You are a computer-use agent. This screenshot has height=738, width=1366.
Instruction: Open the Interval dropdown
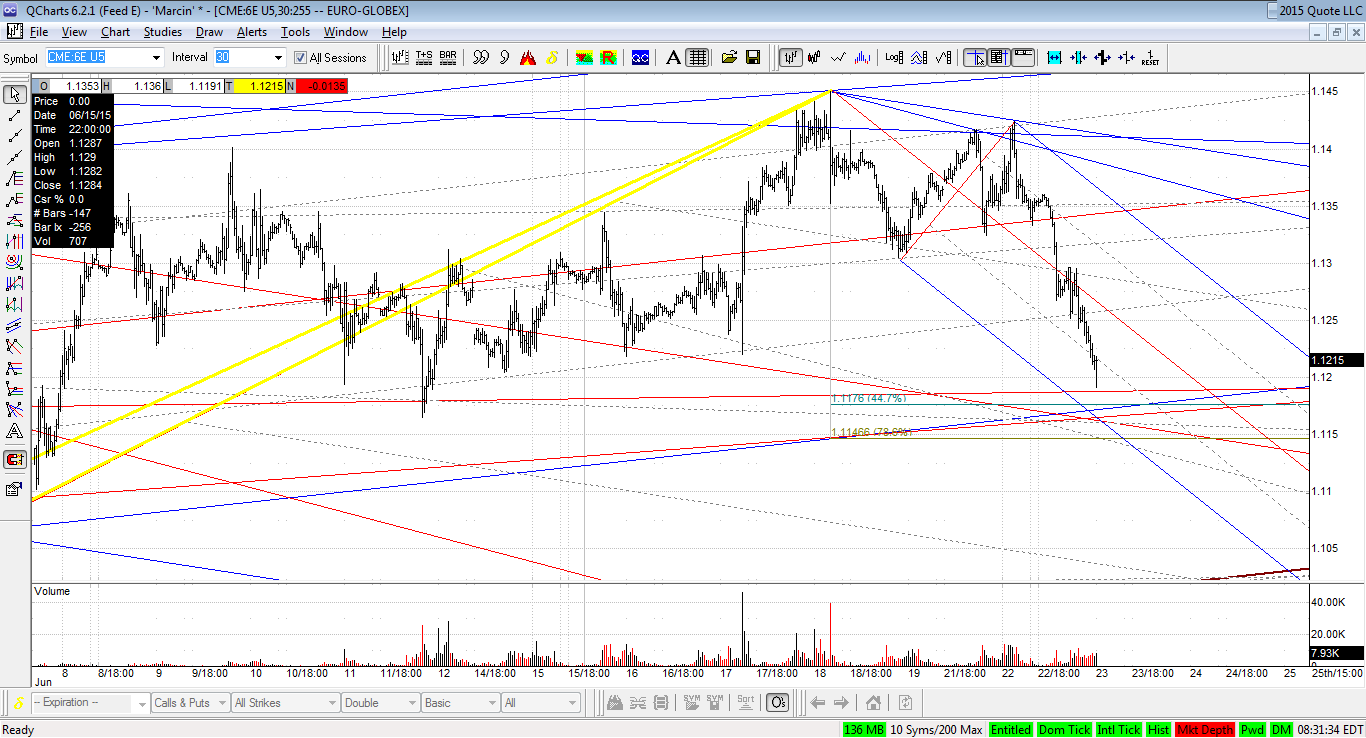coord(279,58)
